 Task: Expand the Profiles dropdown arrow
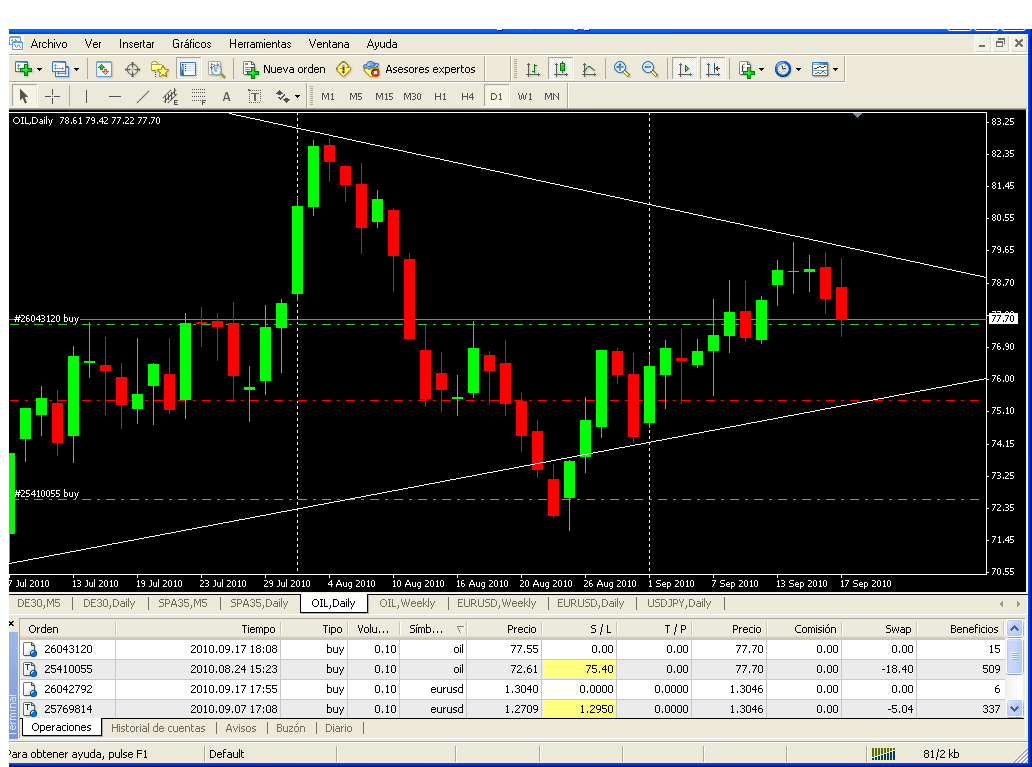(x=76, y=69)
